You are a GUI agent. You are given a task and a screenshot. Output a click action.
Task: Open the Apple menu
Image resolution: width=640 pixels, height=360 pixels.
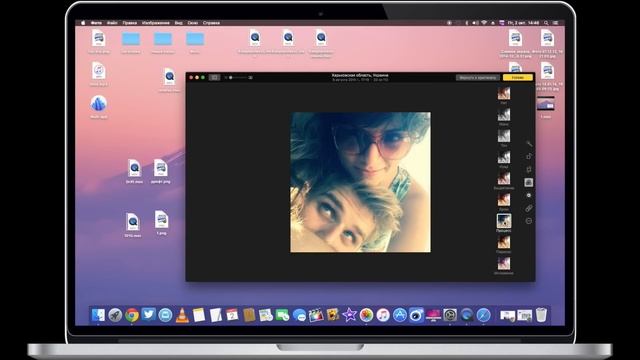tap(83, 23)
